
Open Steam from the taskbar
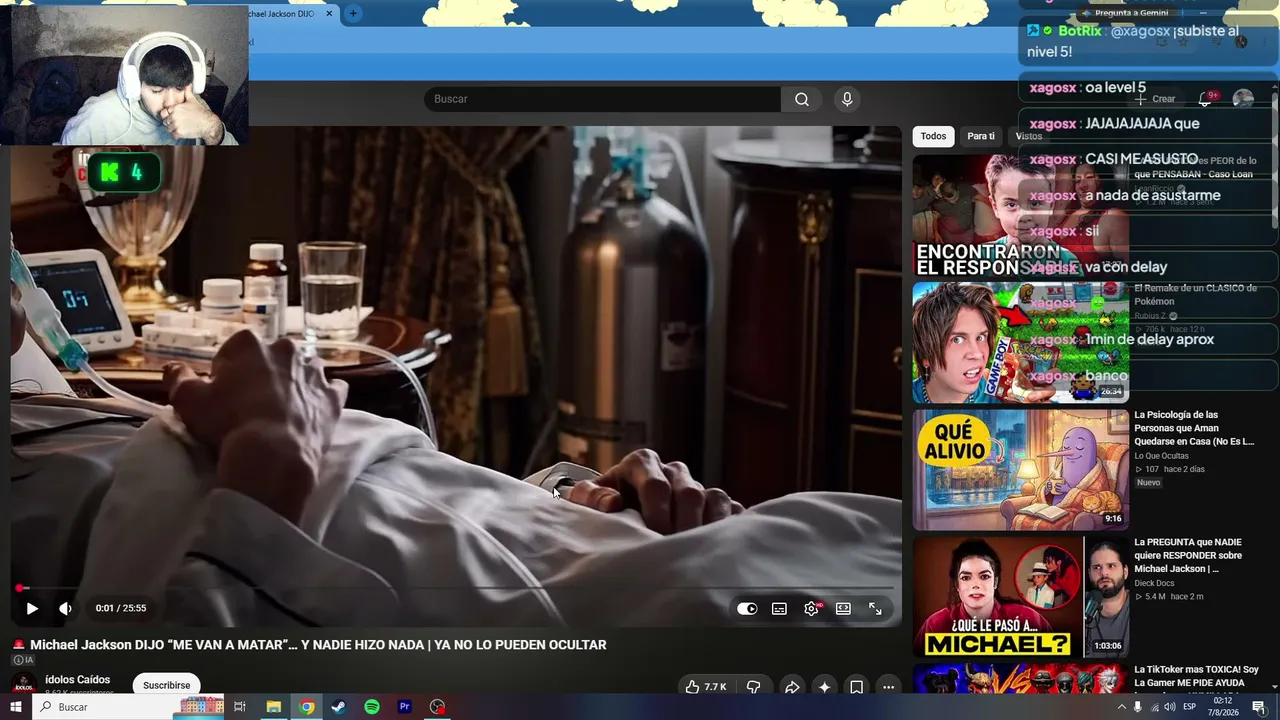click(x=339, y=707)
